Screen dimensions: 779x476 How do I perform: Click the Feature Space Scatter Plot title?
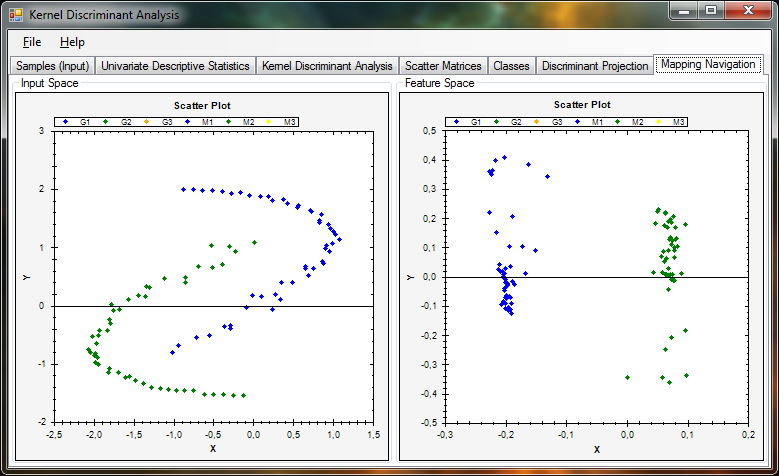582,104
